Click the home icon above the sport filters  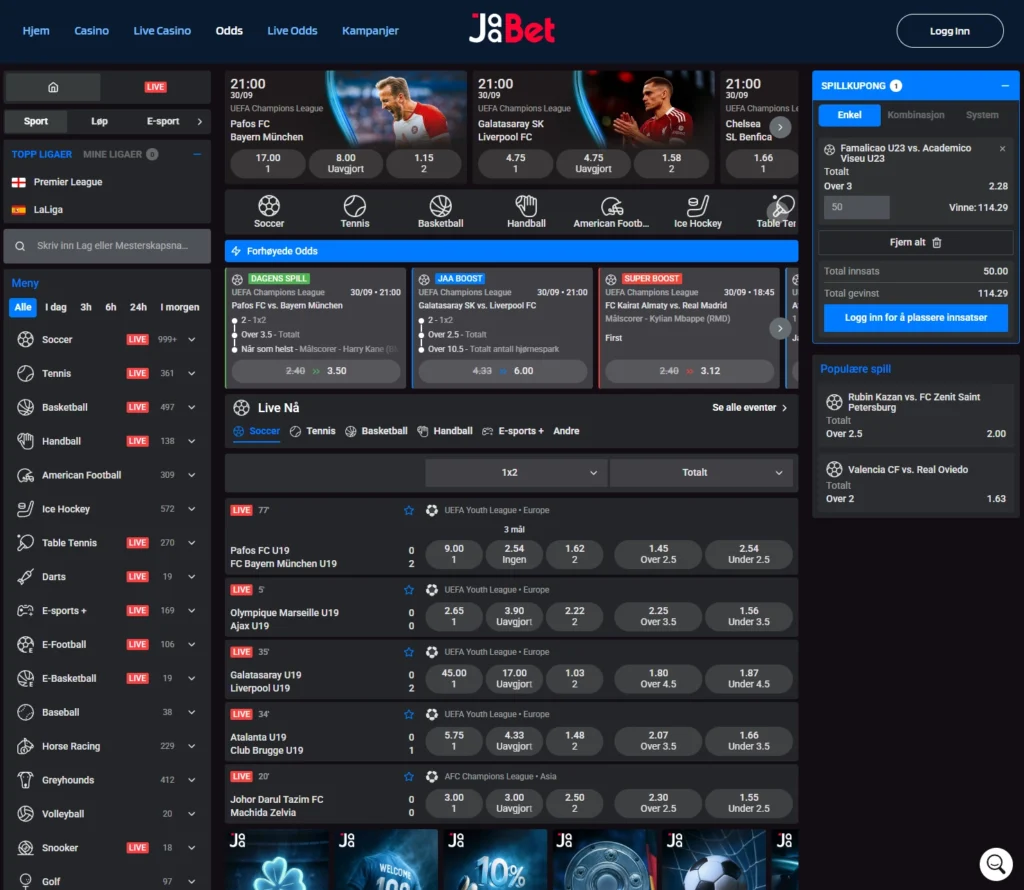click(52, 87)
